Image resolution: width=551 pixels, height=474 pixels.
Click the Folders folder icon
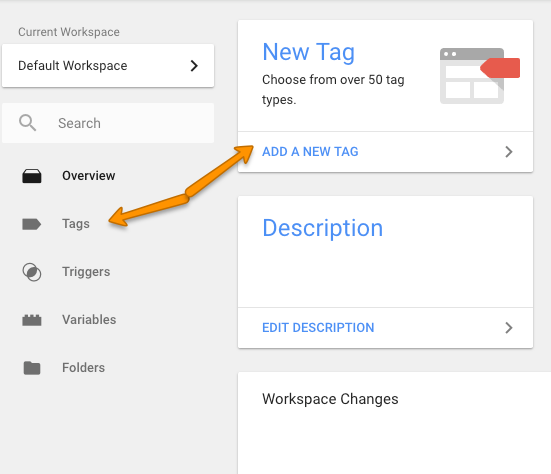(x=32, y=368)
